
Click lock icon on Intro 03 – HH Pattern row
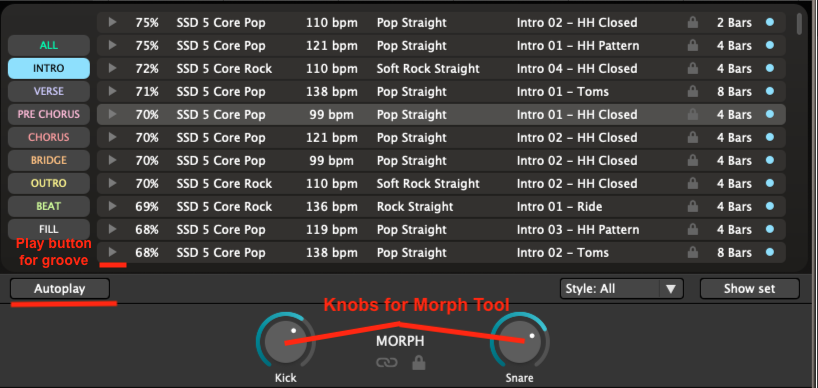[693, 229]
